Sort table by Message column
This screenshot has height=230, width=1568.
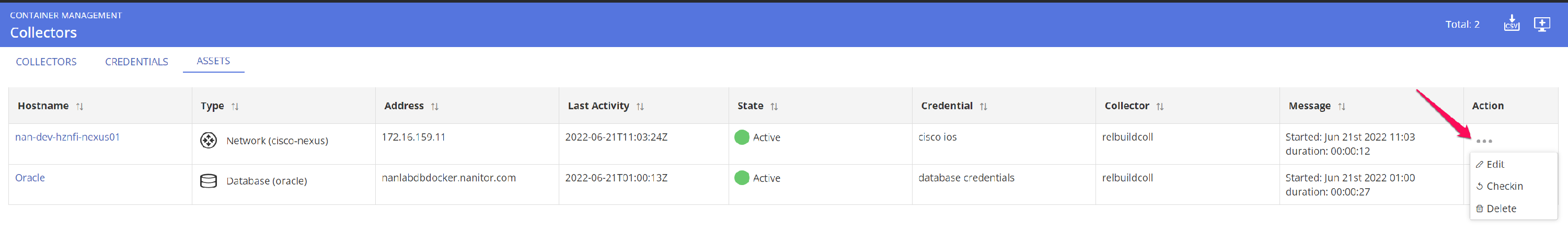1342,107
